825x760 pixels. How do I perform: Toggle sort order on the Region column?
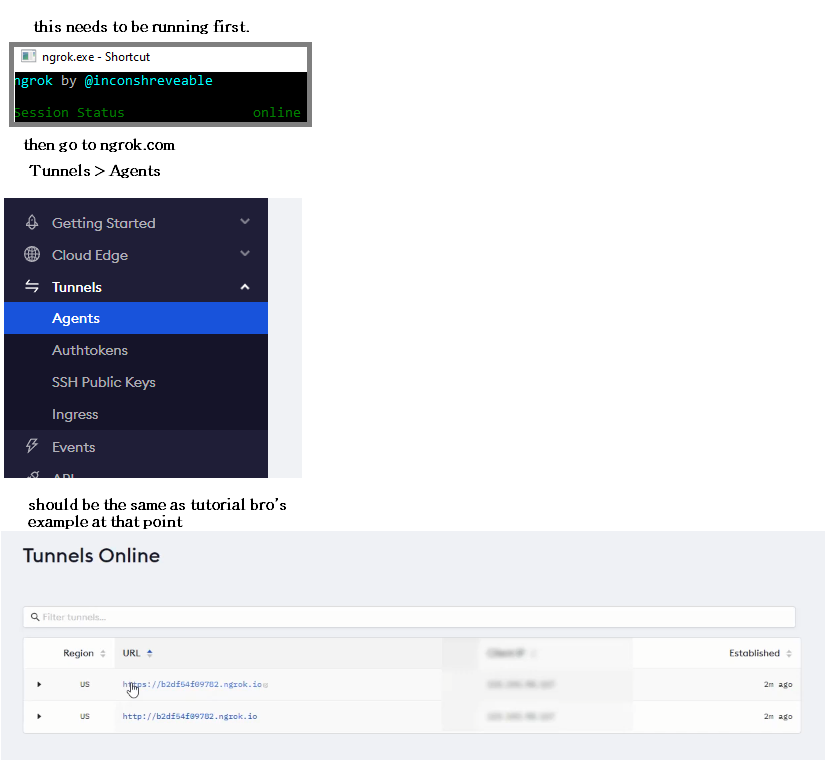point(103,653)
